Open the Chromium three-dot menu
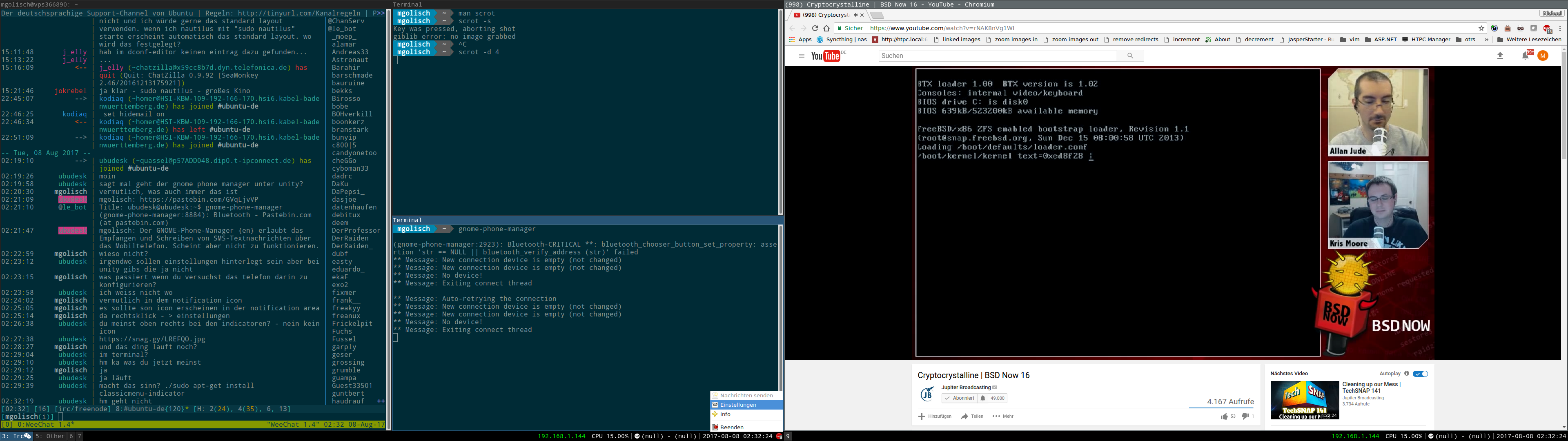The width and height of the screenshot is (1568, 441). pos(1560,28)
